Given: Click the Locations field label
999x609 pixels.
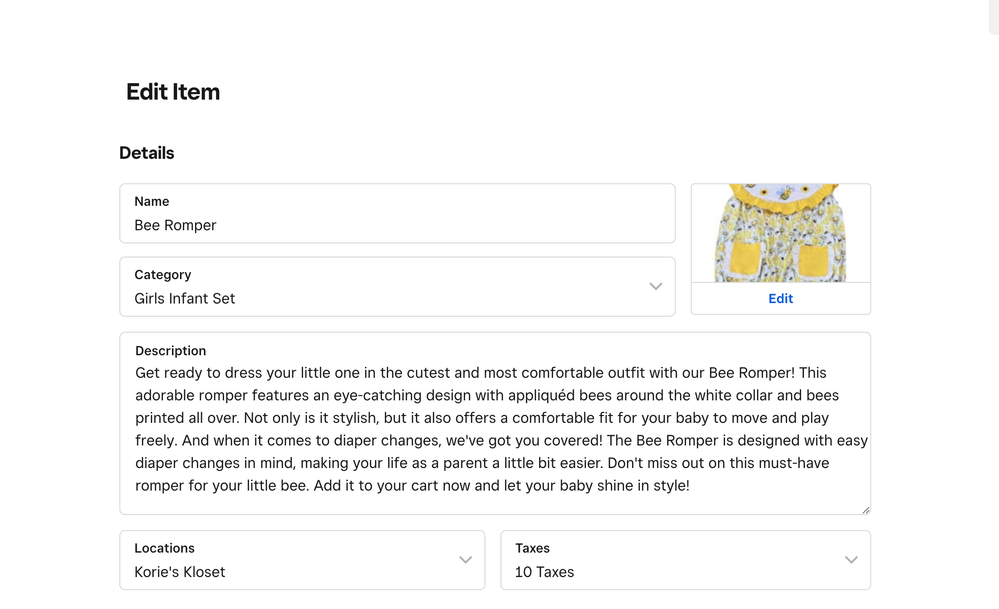Looking at the screenshot, I should [x=165, y=548].
